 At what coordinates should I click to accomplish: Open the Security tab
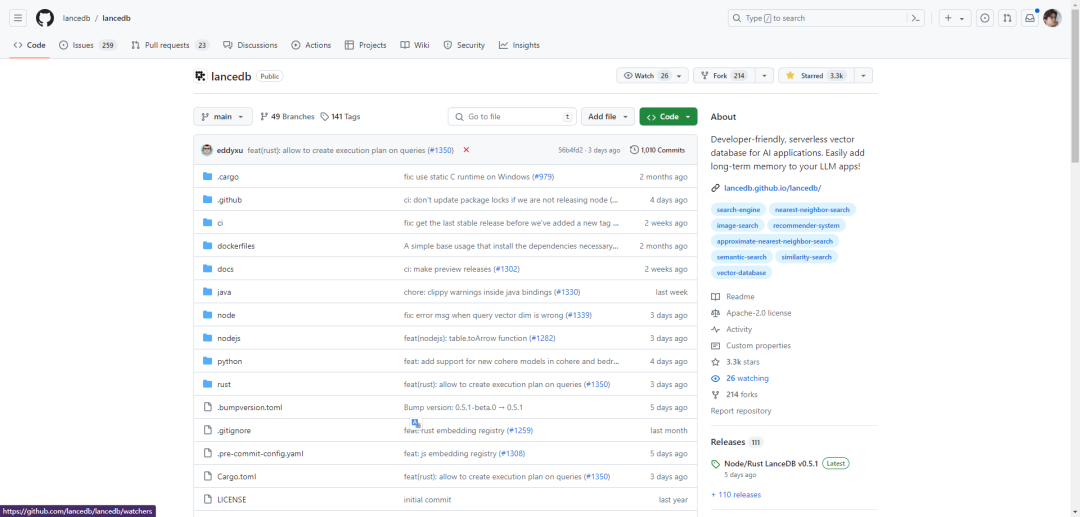point(464,45)
